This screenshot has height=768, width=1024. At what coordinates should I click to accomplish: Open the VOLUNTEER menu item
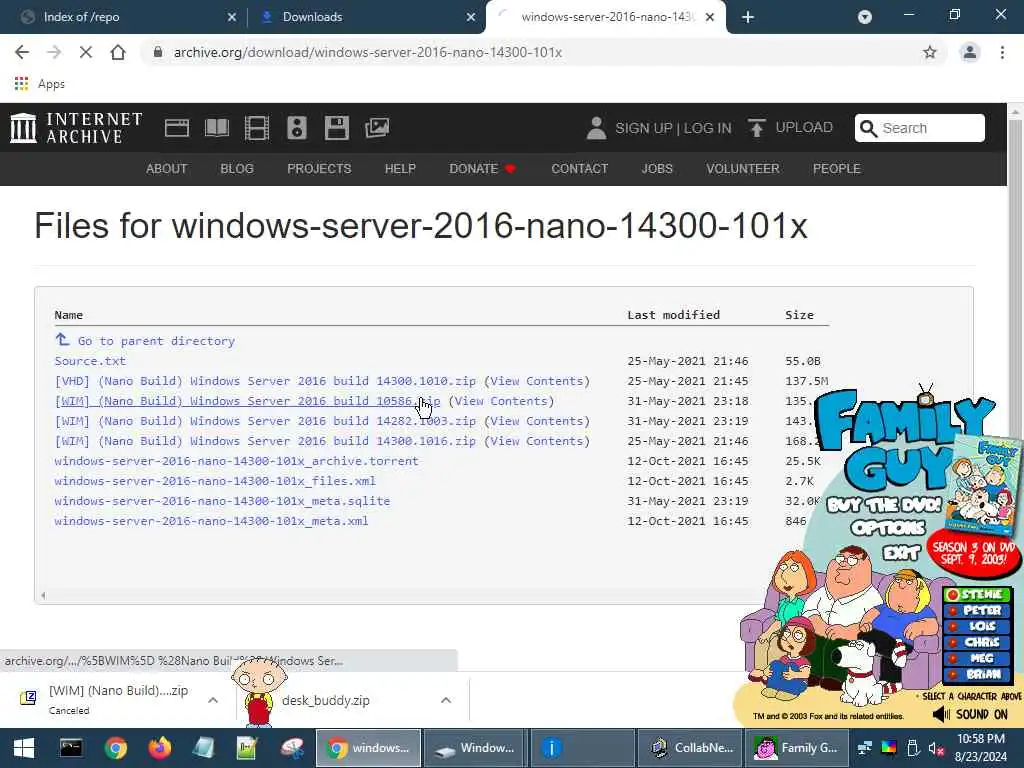click(x=743, y=168)
